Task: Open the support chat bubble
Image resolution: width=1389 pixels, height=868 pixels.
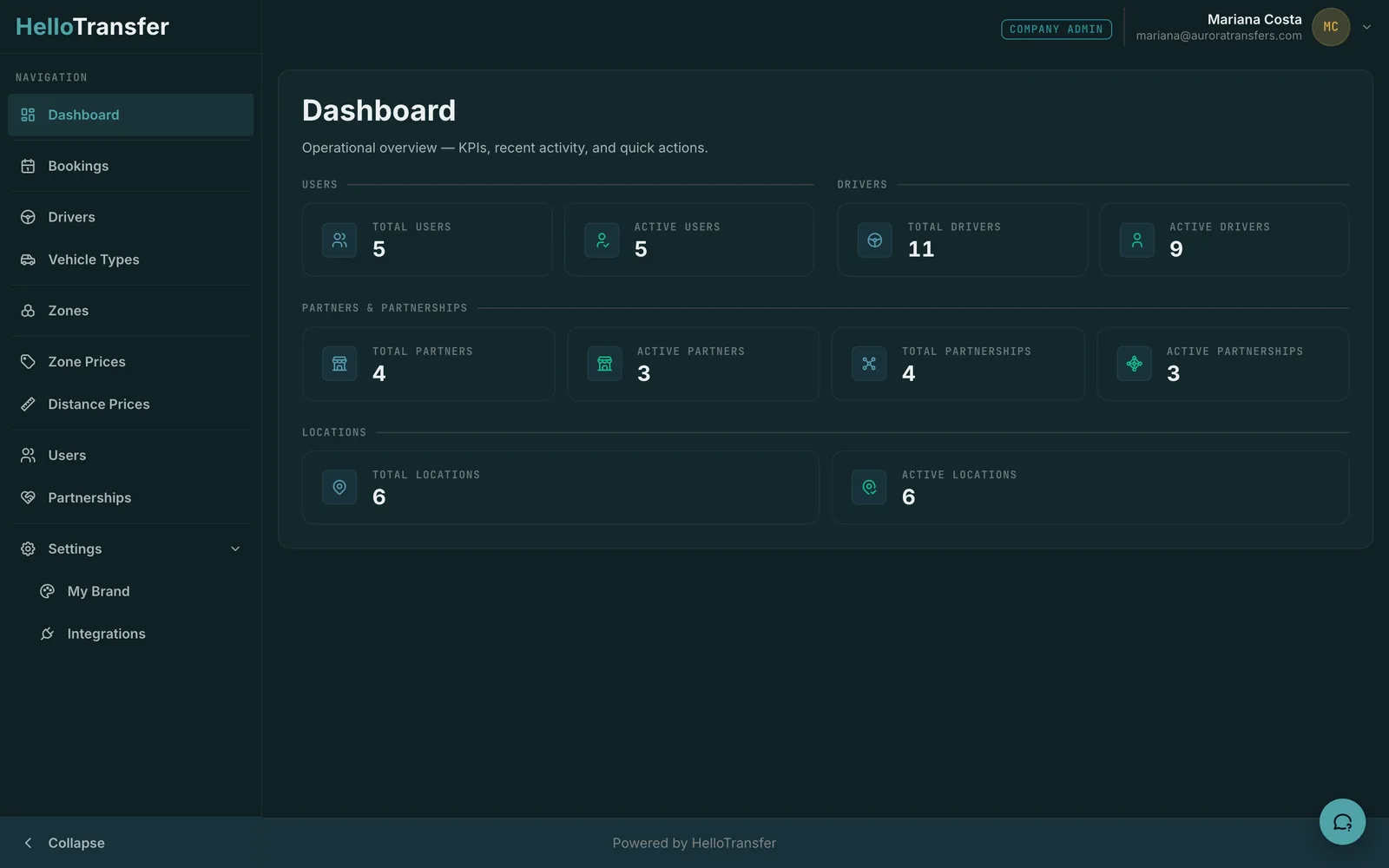Action: tap(1342, 822)
